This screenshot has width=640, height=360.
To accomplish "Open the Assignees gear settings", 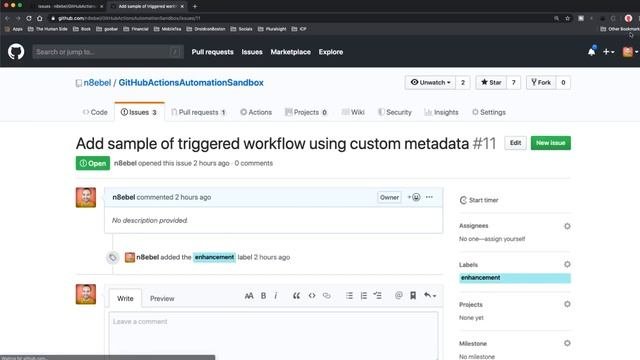I will click(567, 226).
